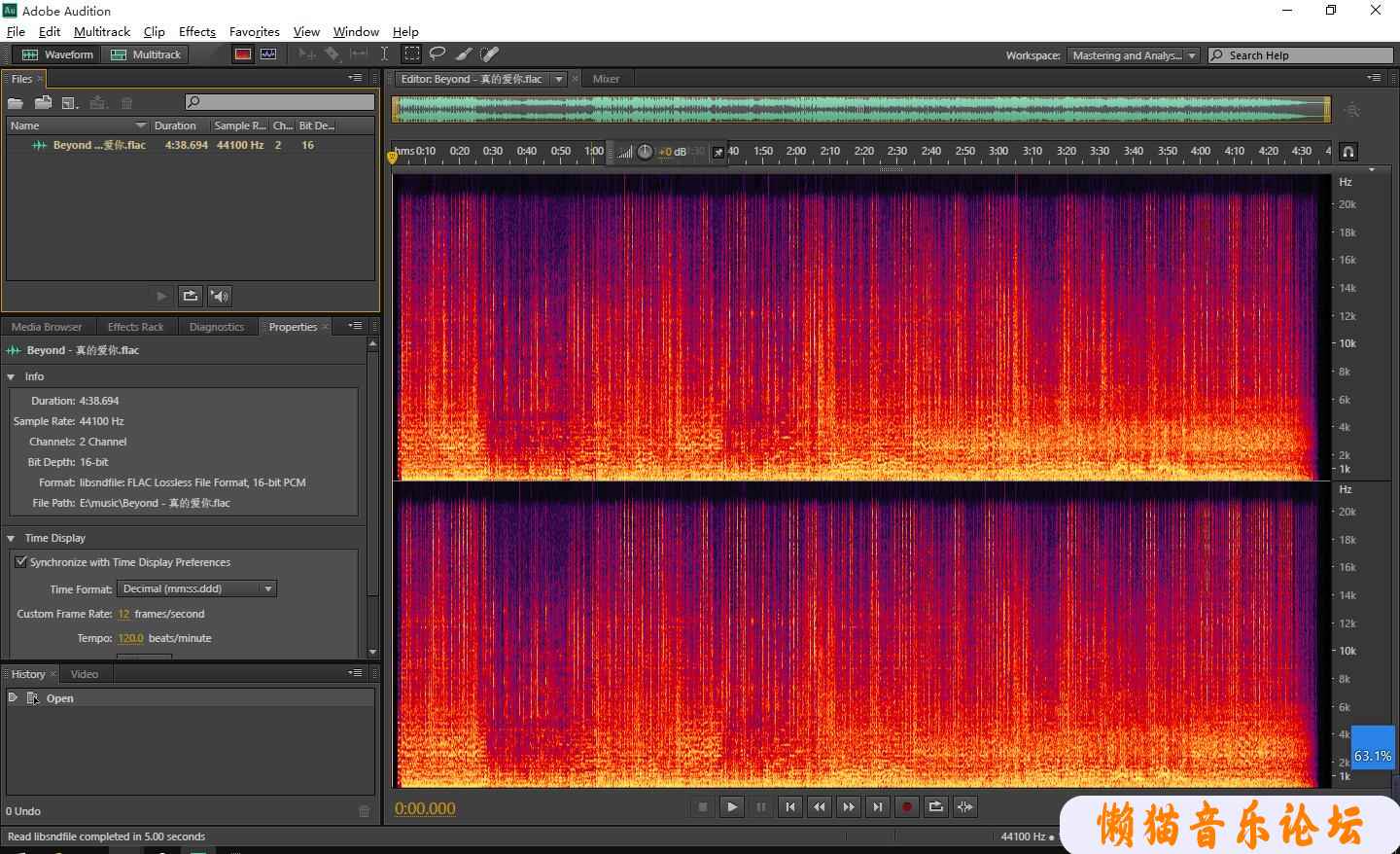
Task: Click the Close Selected Files trash icon
Action: 126,102
